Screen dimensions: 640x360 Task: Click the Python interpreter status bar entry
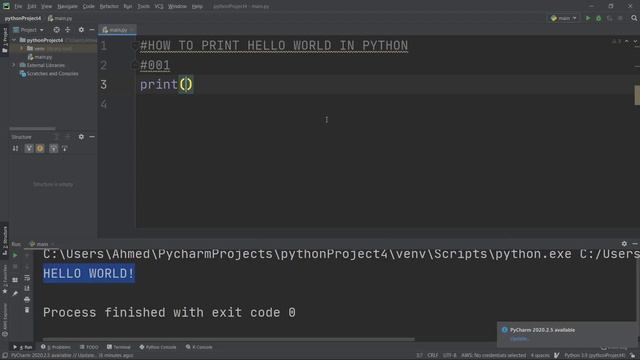click(x=595, y=356)
